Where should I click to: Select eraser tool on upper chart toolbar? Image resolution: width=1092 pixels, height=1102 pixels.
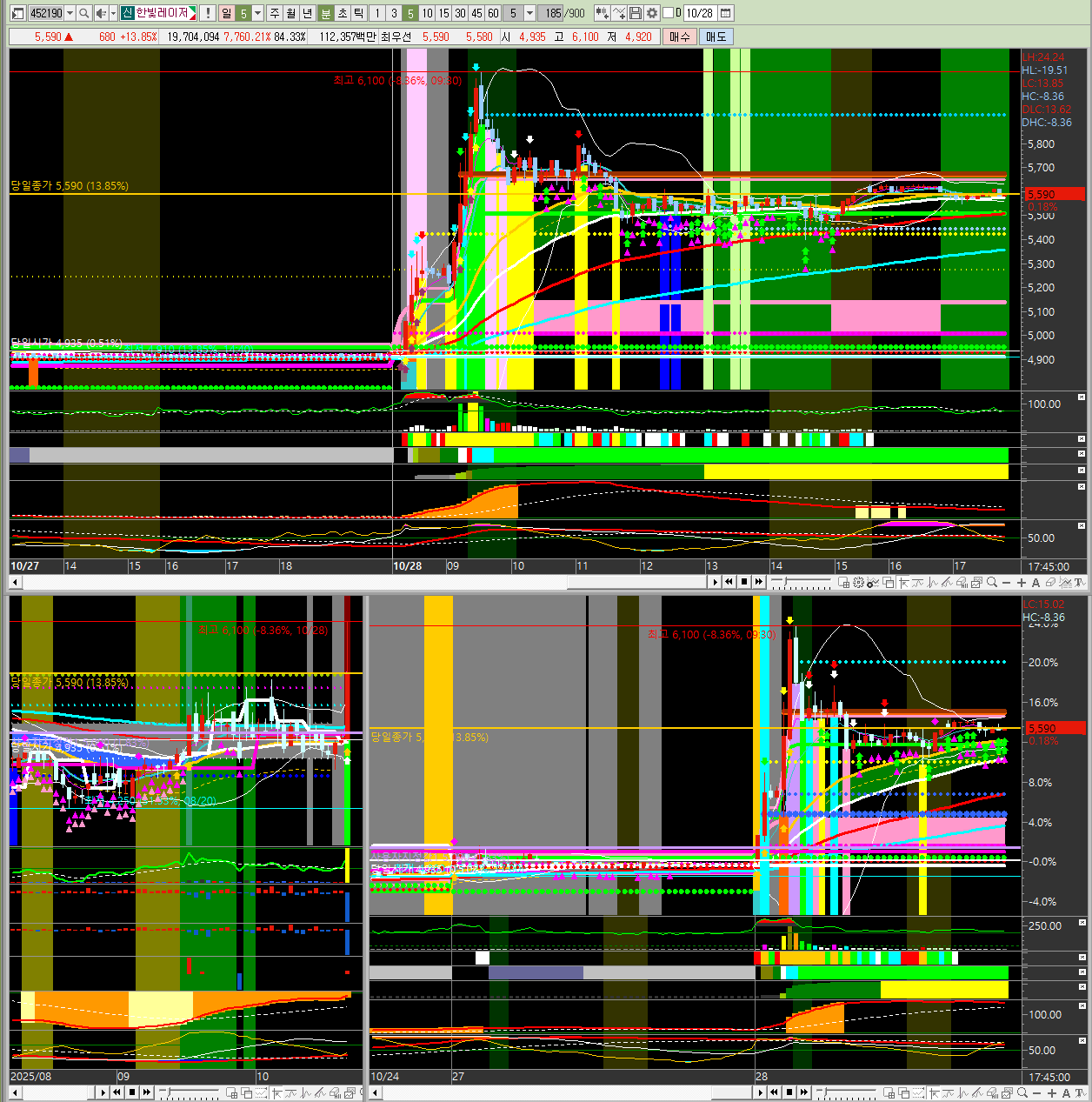1050,583
